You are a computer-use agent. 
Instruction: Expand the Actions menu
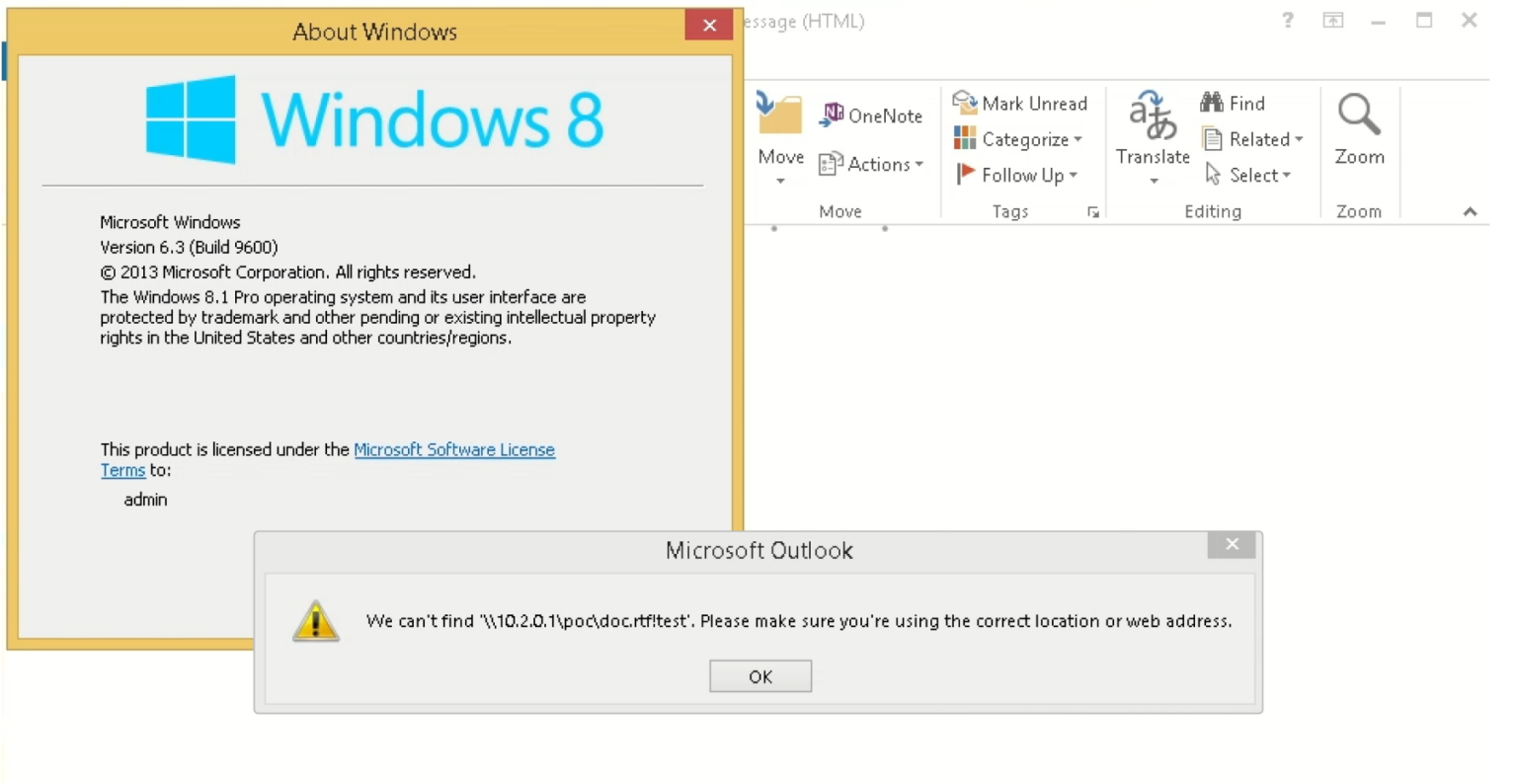point(871,164)
